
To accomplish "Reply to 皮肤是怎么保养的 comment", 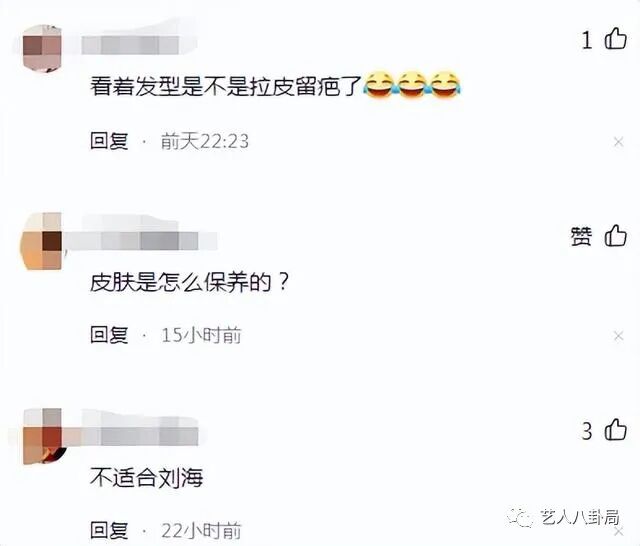I will pyautogui.click(x=109, y=335).
